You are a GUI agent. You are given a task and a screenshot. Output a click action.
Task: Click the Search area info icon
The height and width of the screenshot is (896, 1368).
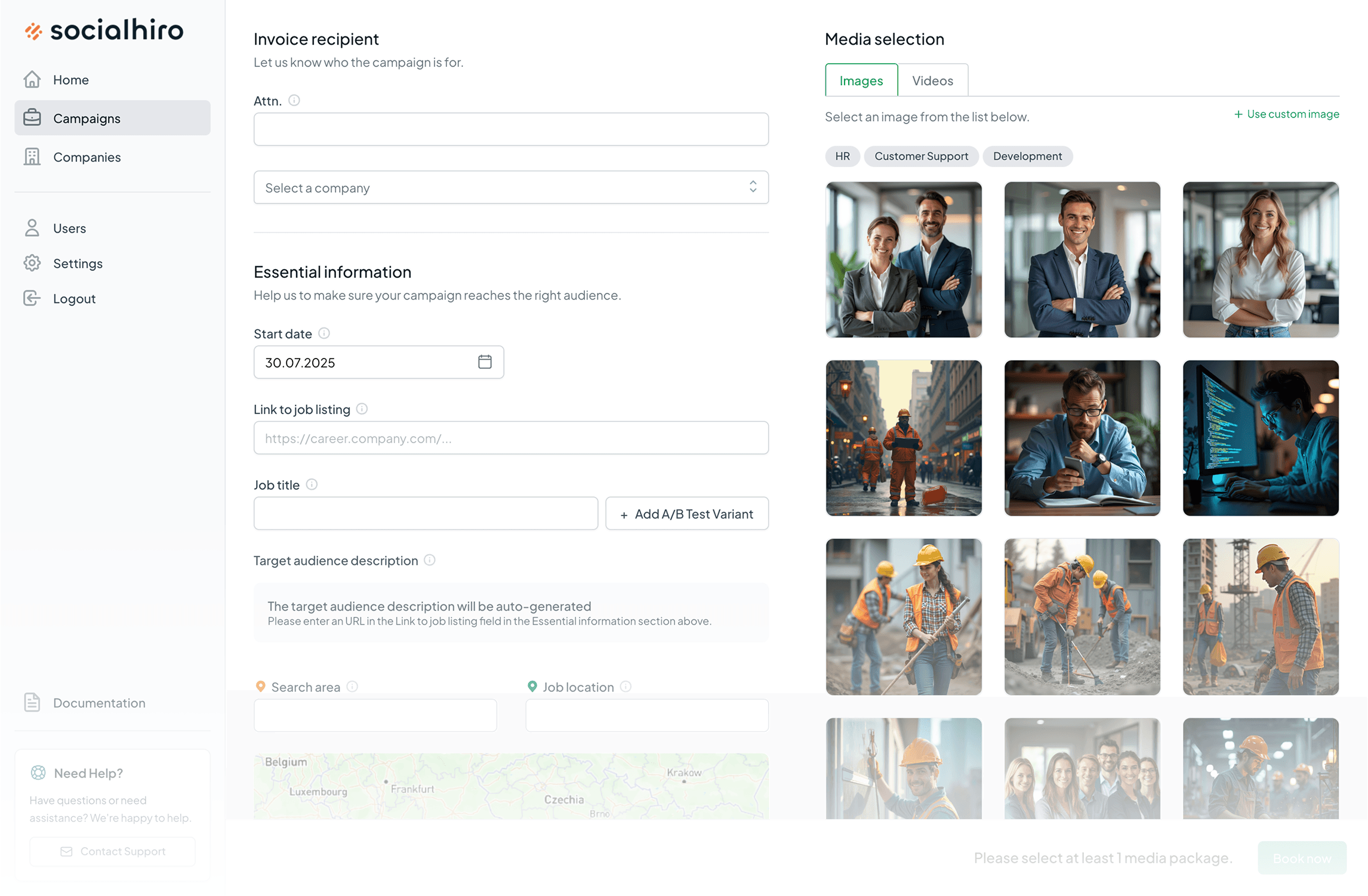coord(353,687)
